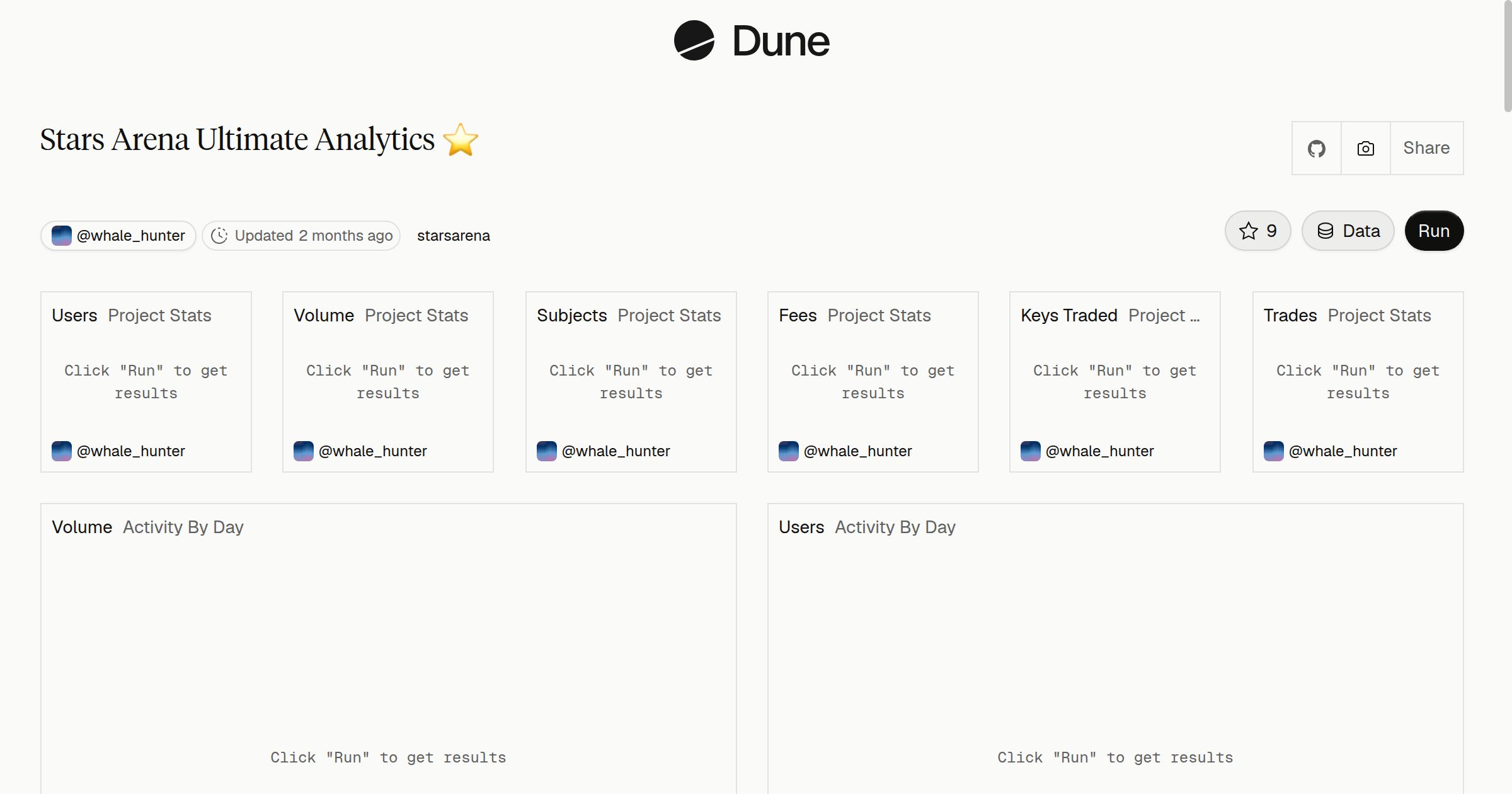This screenshot has height=794, width=1512.
Task: Open the Users Project Stats title
Action: pyautogui.click(x=132, y=315)
